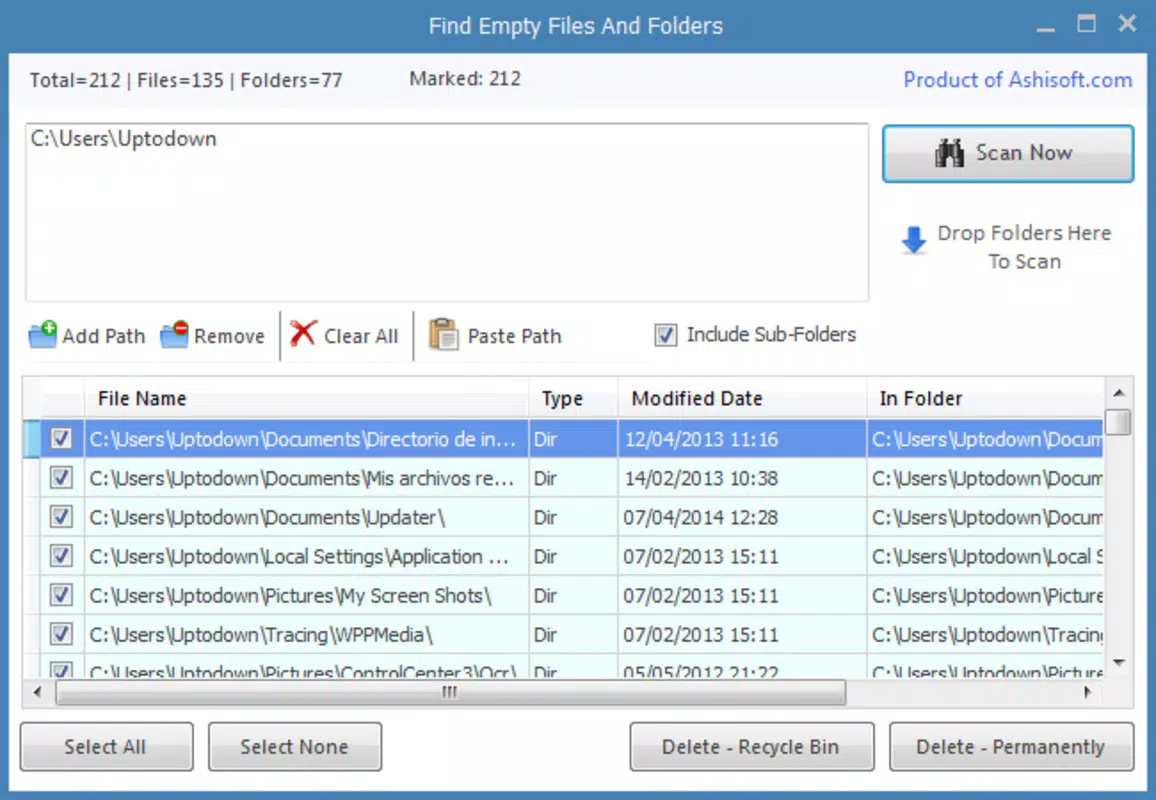This screenshot has width=1156, height=800.
Task: Click Delete - Recycle Bin button
Action: click(752, 747)
